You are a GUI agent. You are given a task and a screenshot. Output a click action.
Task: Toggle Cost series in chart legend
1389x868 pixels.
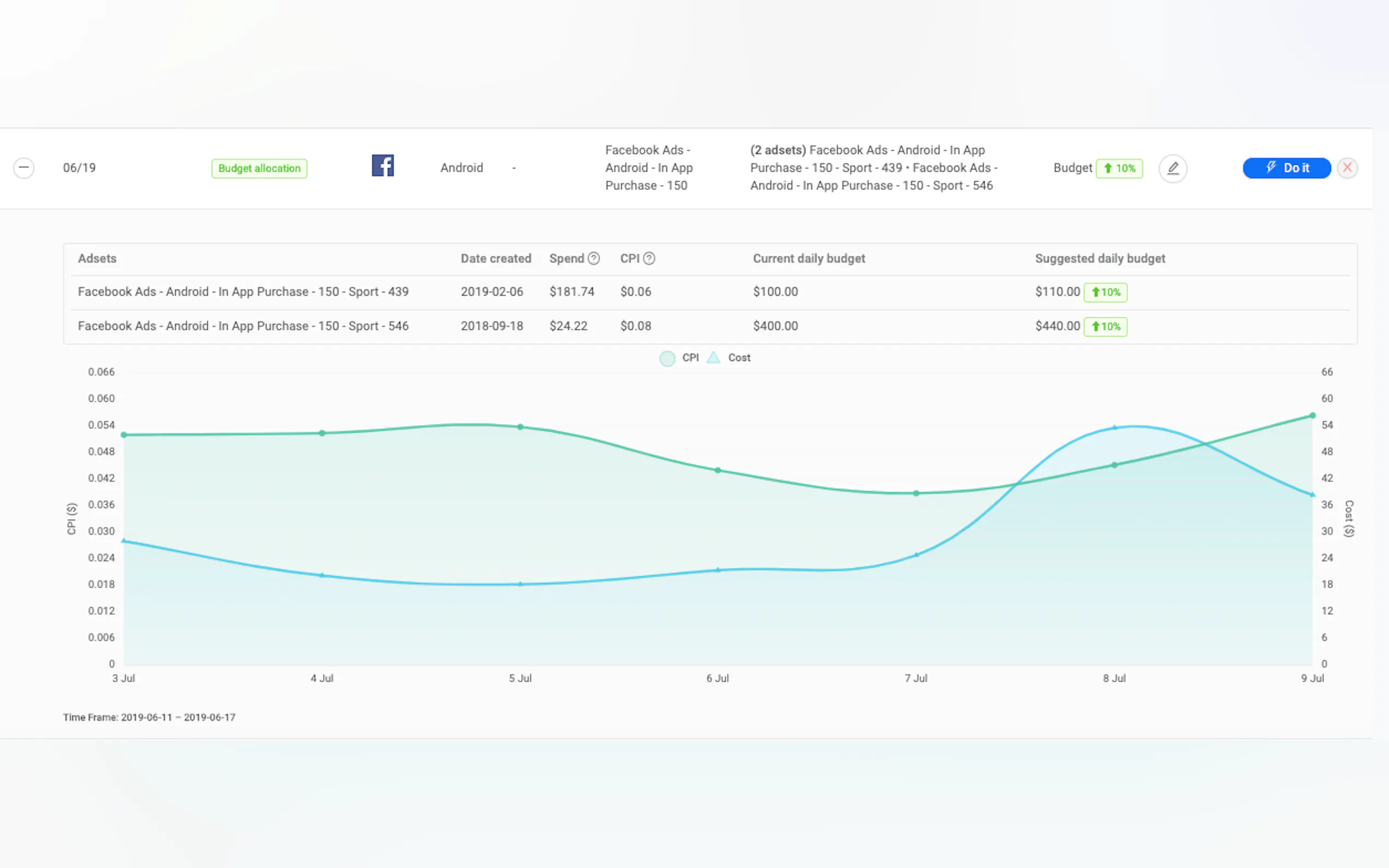pyautogui.click(x=728, y=357)
